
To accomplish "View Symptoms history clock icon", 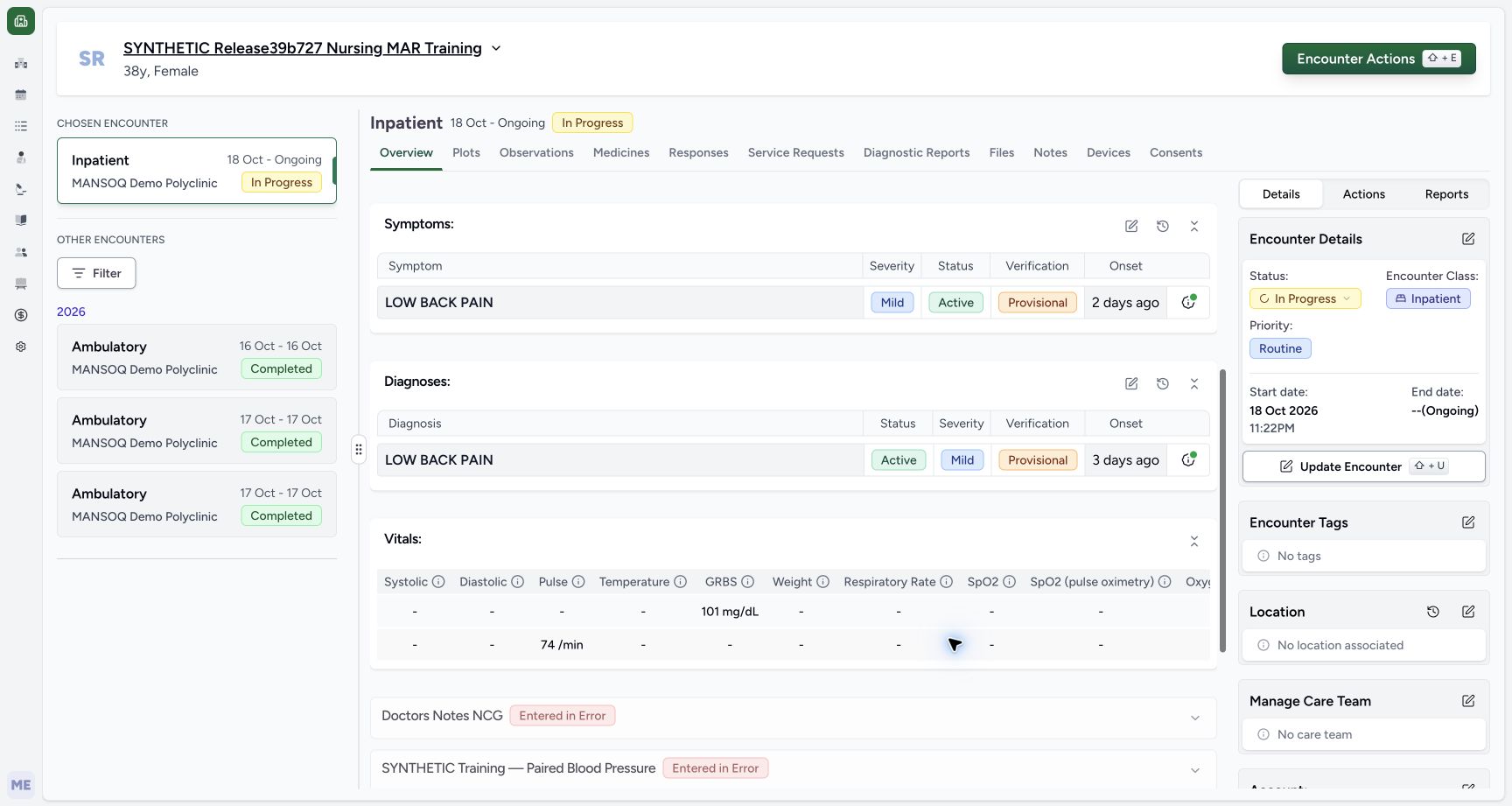I will click(1163, 226).
